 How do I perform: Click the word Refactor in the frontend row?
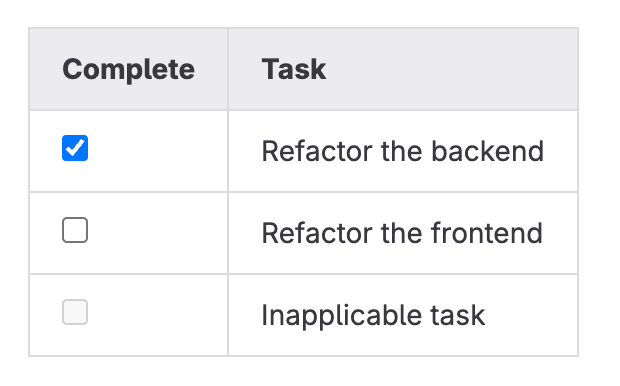317,233
